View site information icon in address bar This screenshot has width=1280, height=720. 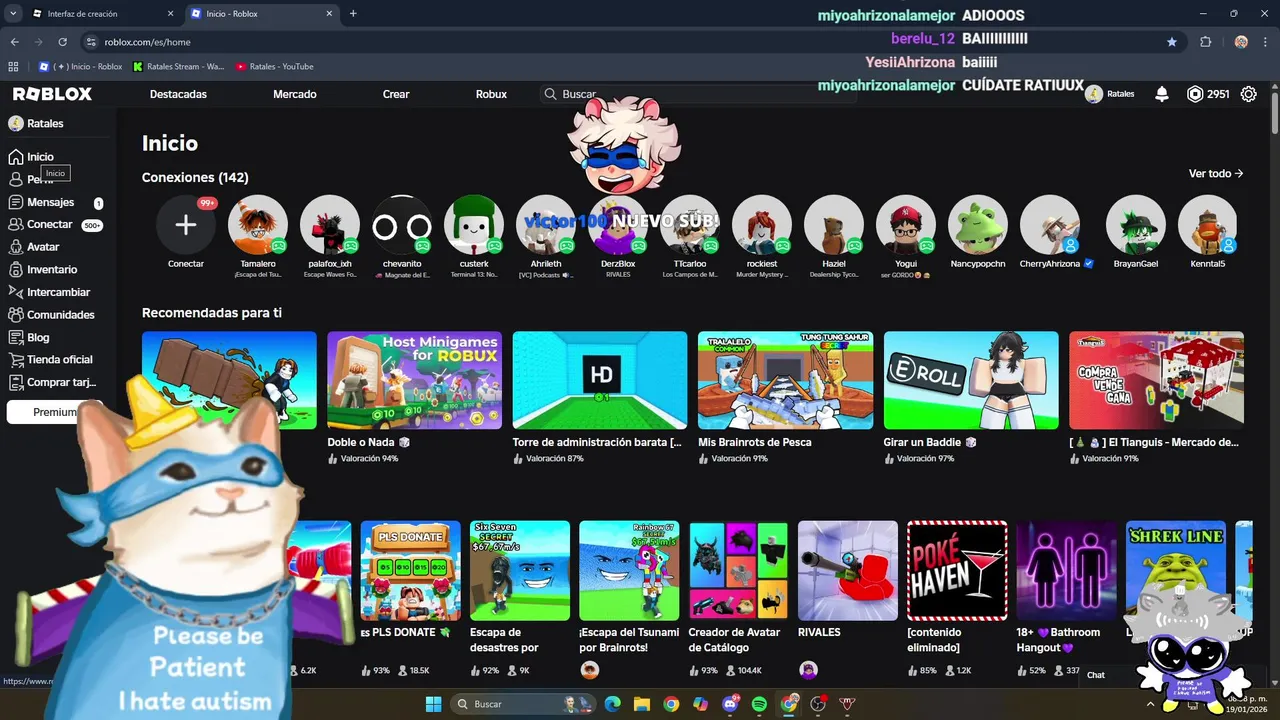[91, 42]
